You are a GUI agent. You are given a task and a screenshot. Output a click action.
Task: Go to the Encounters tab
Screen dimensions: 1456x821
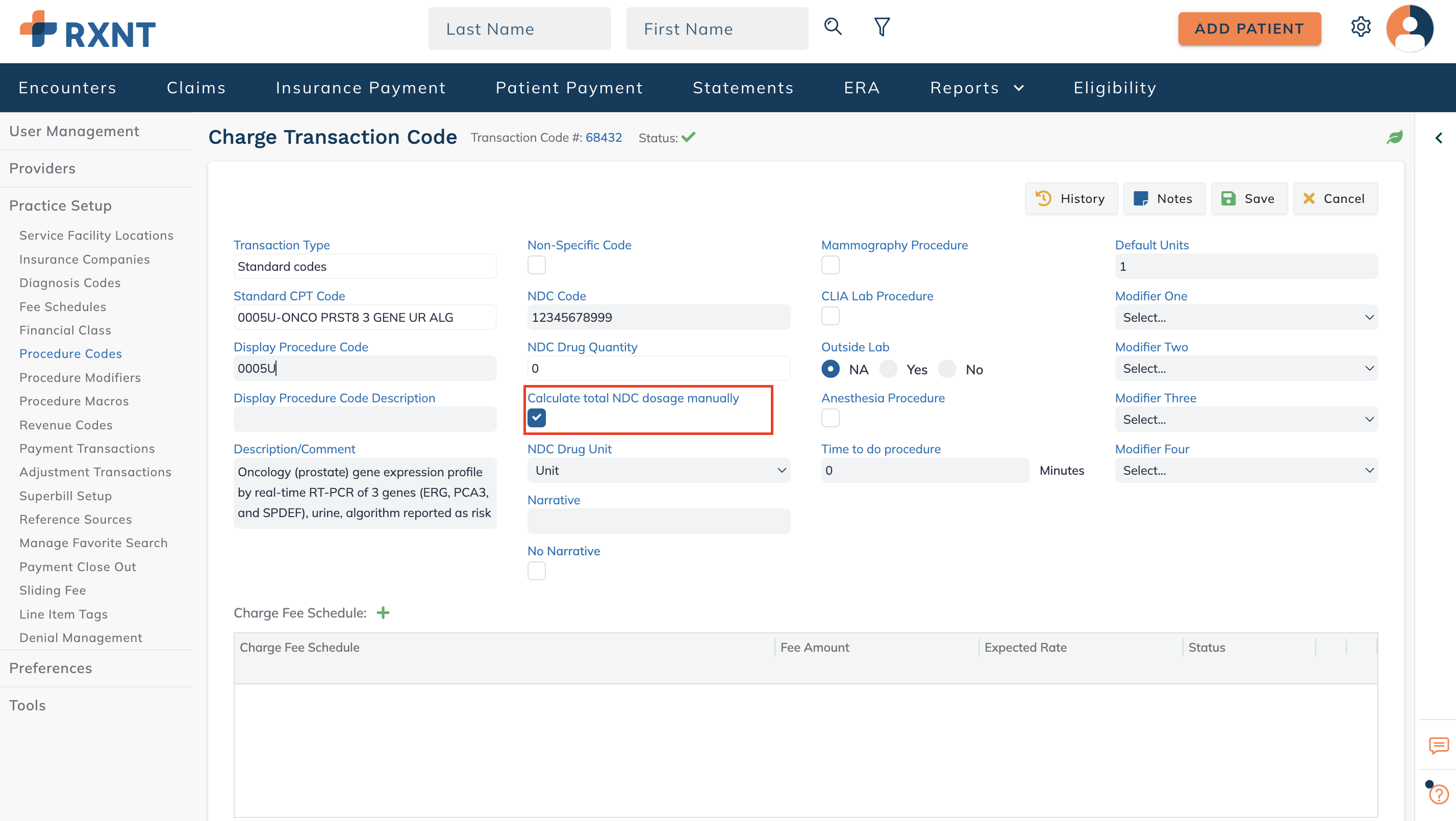[x=67, y=88]
